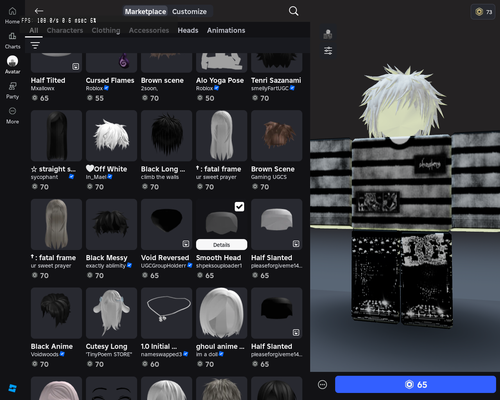Screen dimensions: 500x400
Task: Click creator name Voidwoods
Action: tap(45, 354)
